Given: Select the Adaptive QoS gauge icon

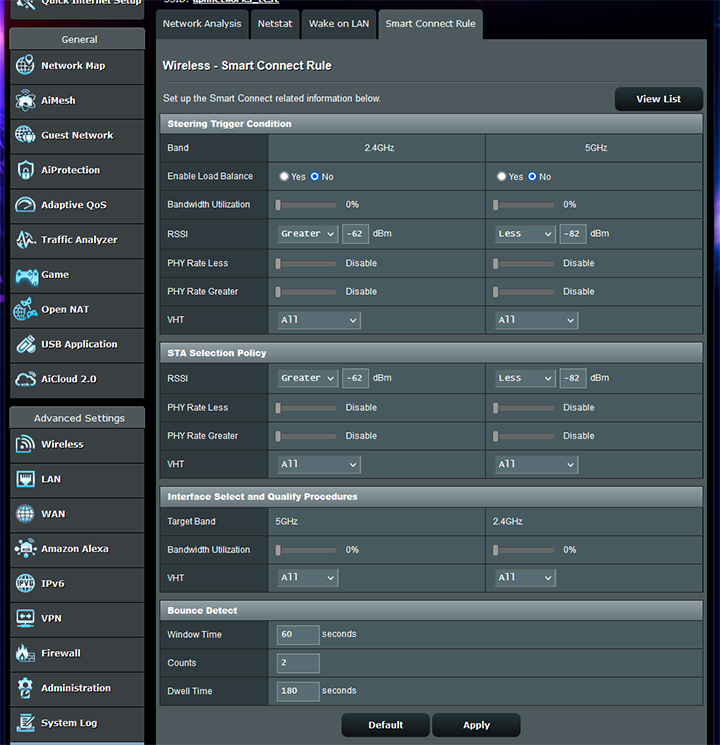Looking at the screenshot, I should 25,205.
